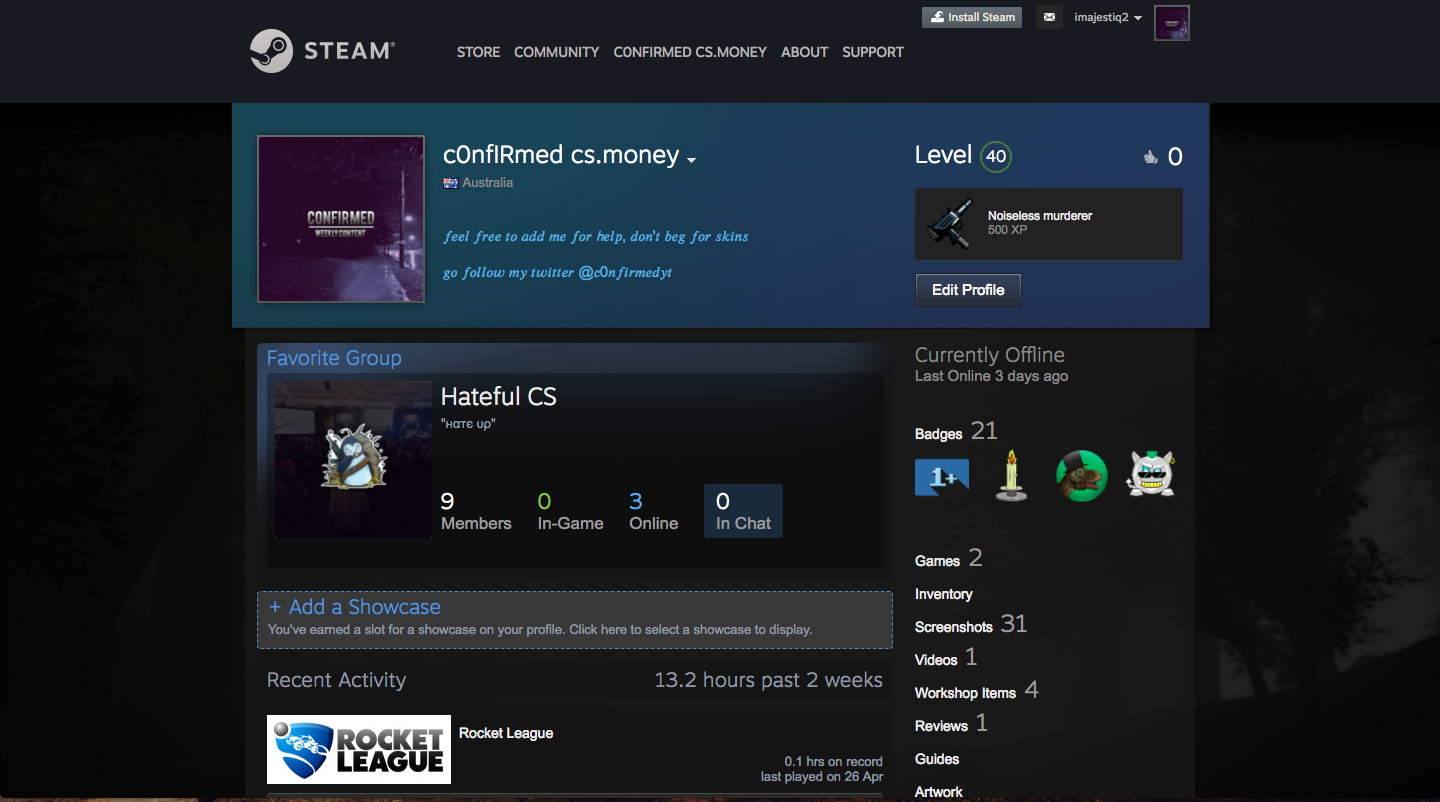Viewport: 1440px width, 802px height.
Task: Open the Badges link
Action: 939,434
